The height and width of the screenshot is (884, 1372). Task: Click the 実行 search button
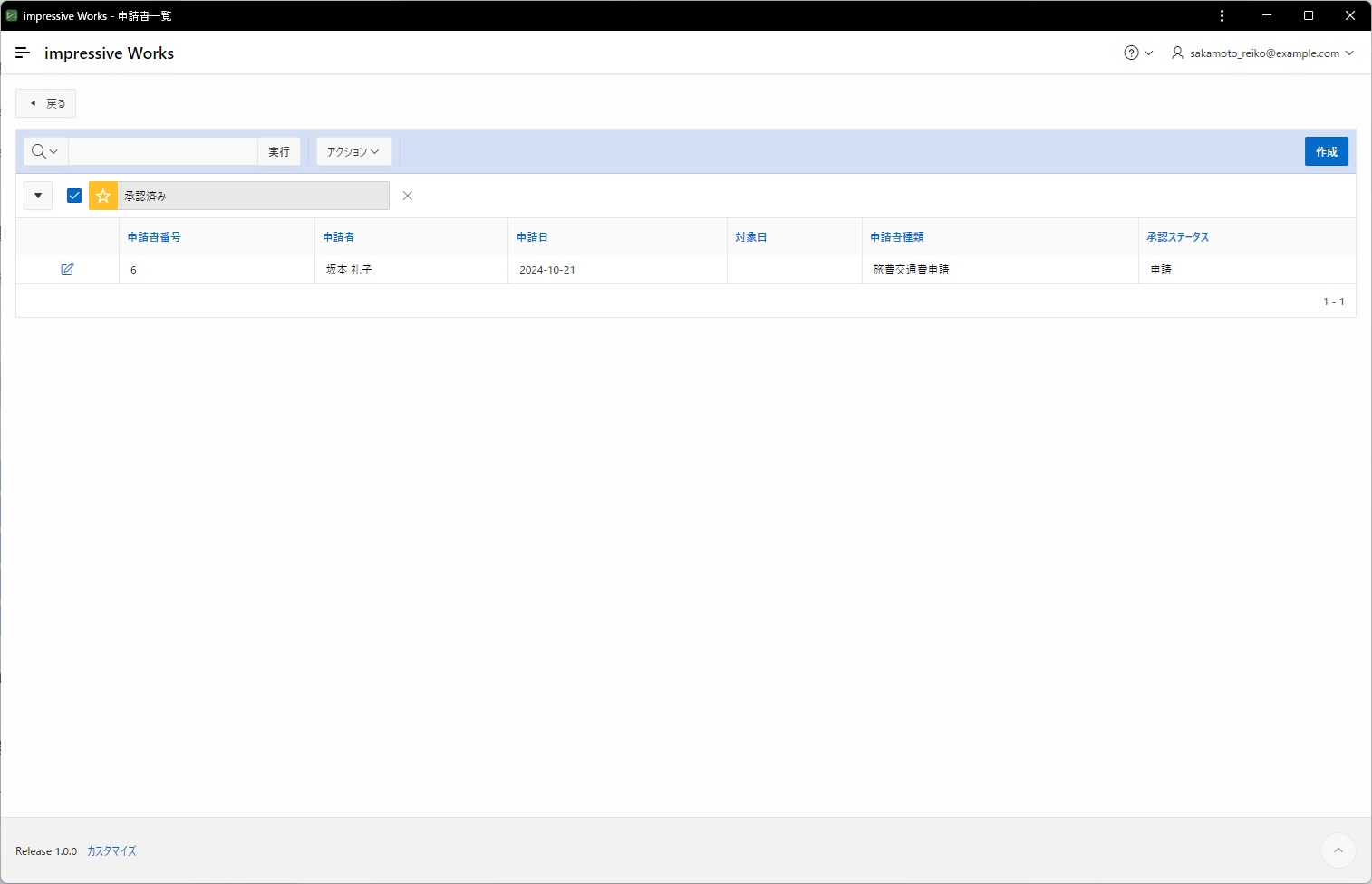click(x=279, y=151)
